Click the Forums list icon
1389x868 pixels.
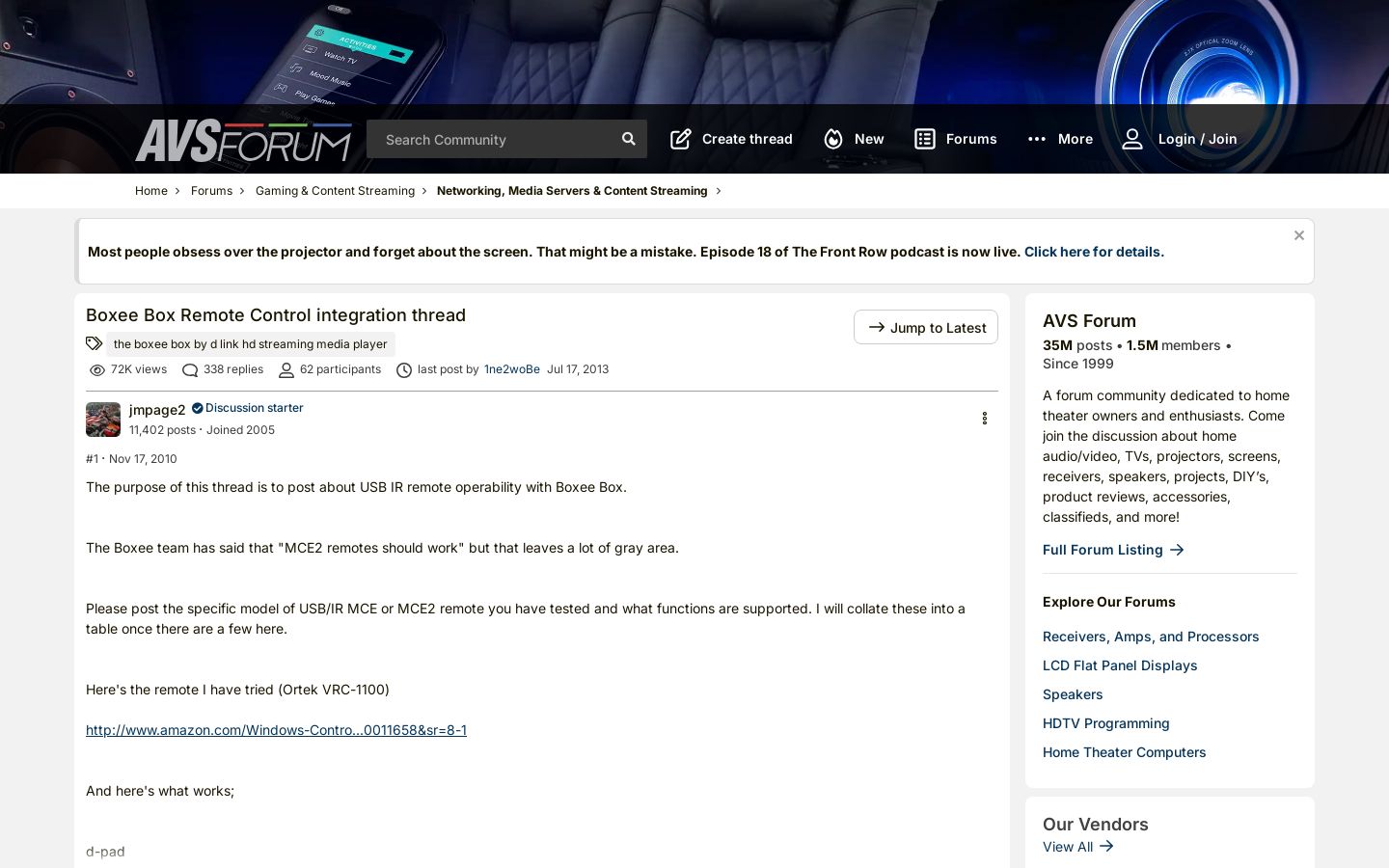coord(925,139)
